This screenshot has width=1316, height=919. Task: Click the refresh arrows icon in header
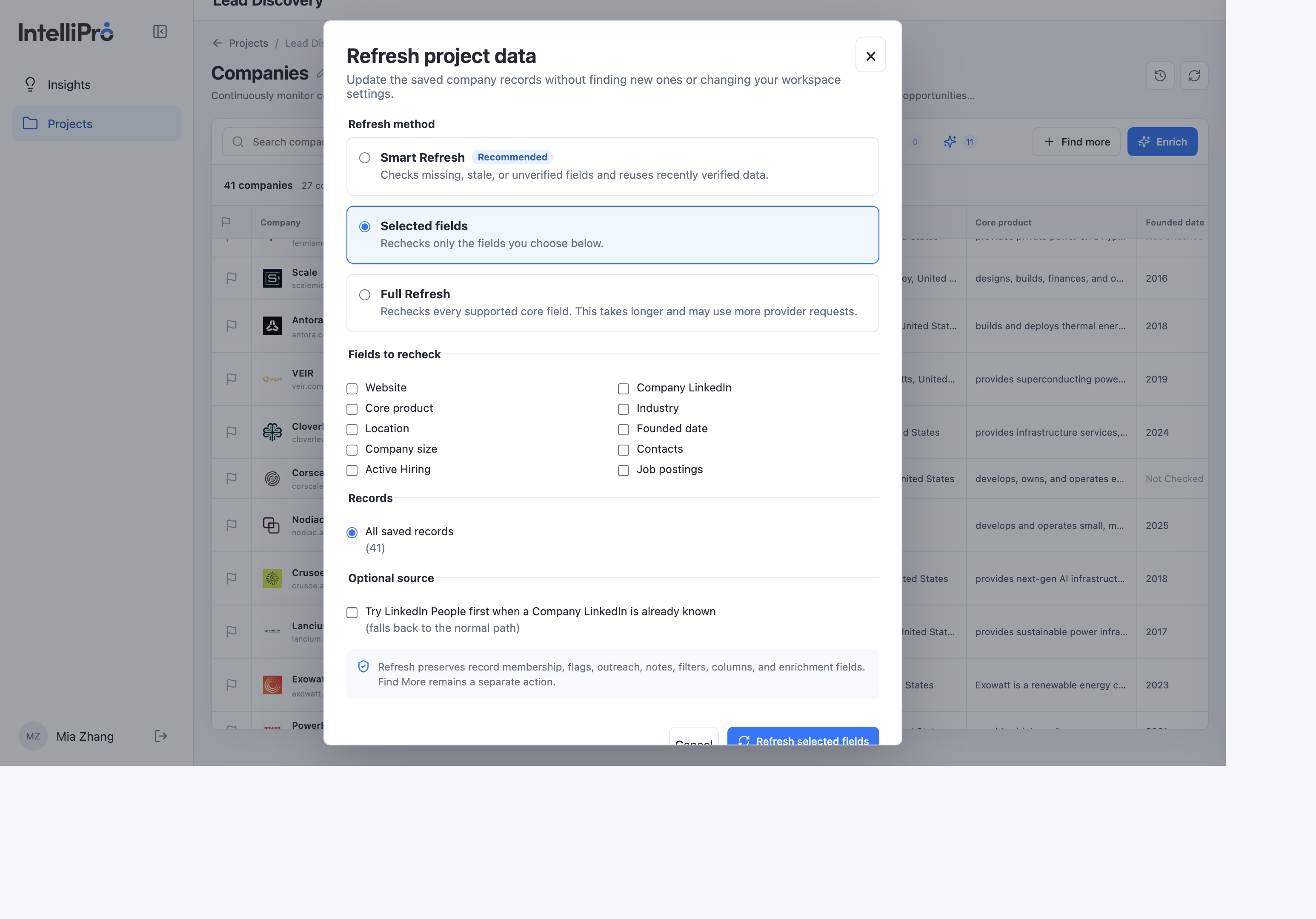pos(1194,76)
